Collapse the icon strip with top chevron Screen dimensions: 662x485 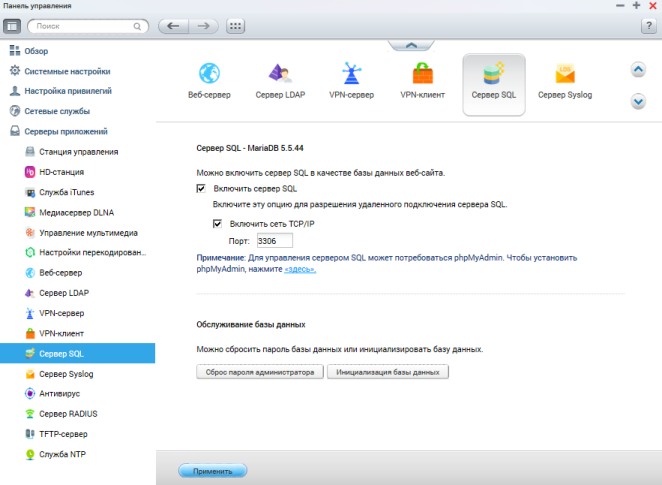click(x=411, y=45)
